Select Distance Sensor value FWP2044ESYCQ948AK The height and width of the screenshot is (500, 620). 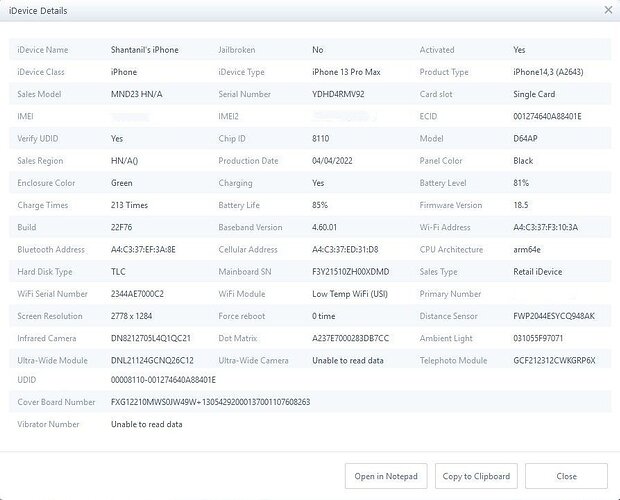pos(554,316)
